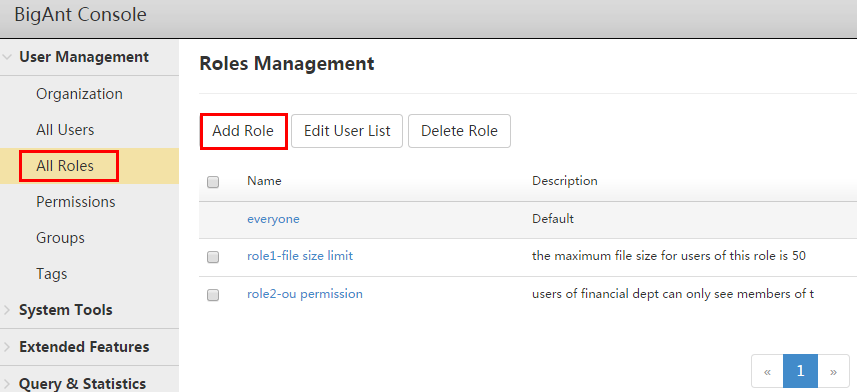857x392 pixels.
Task: Click the Delete Role button
Action: (x=459, y=131)
